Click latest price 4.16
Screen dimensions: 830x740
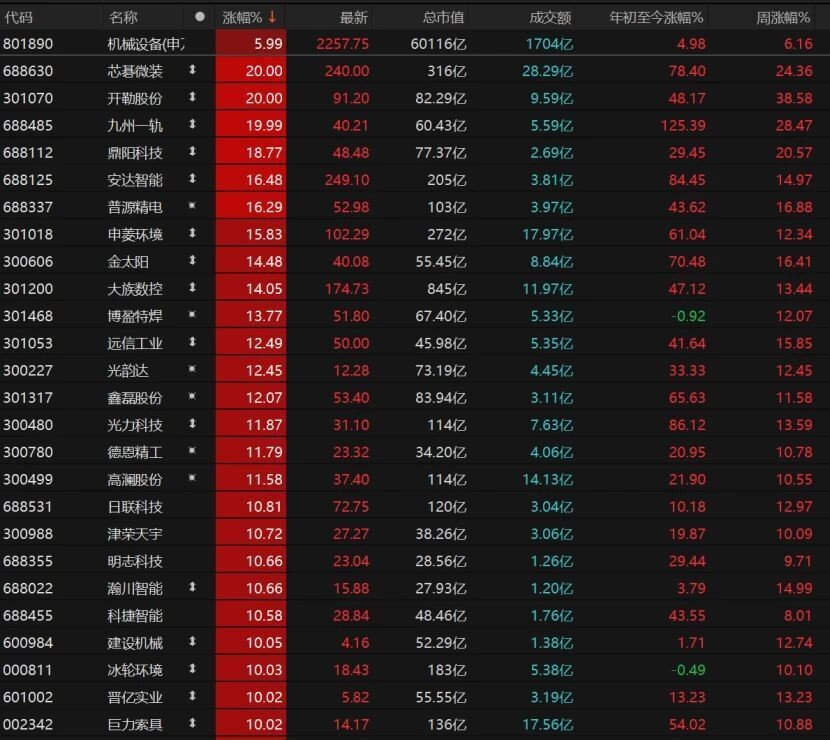[x=355, y=643]
